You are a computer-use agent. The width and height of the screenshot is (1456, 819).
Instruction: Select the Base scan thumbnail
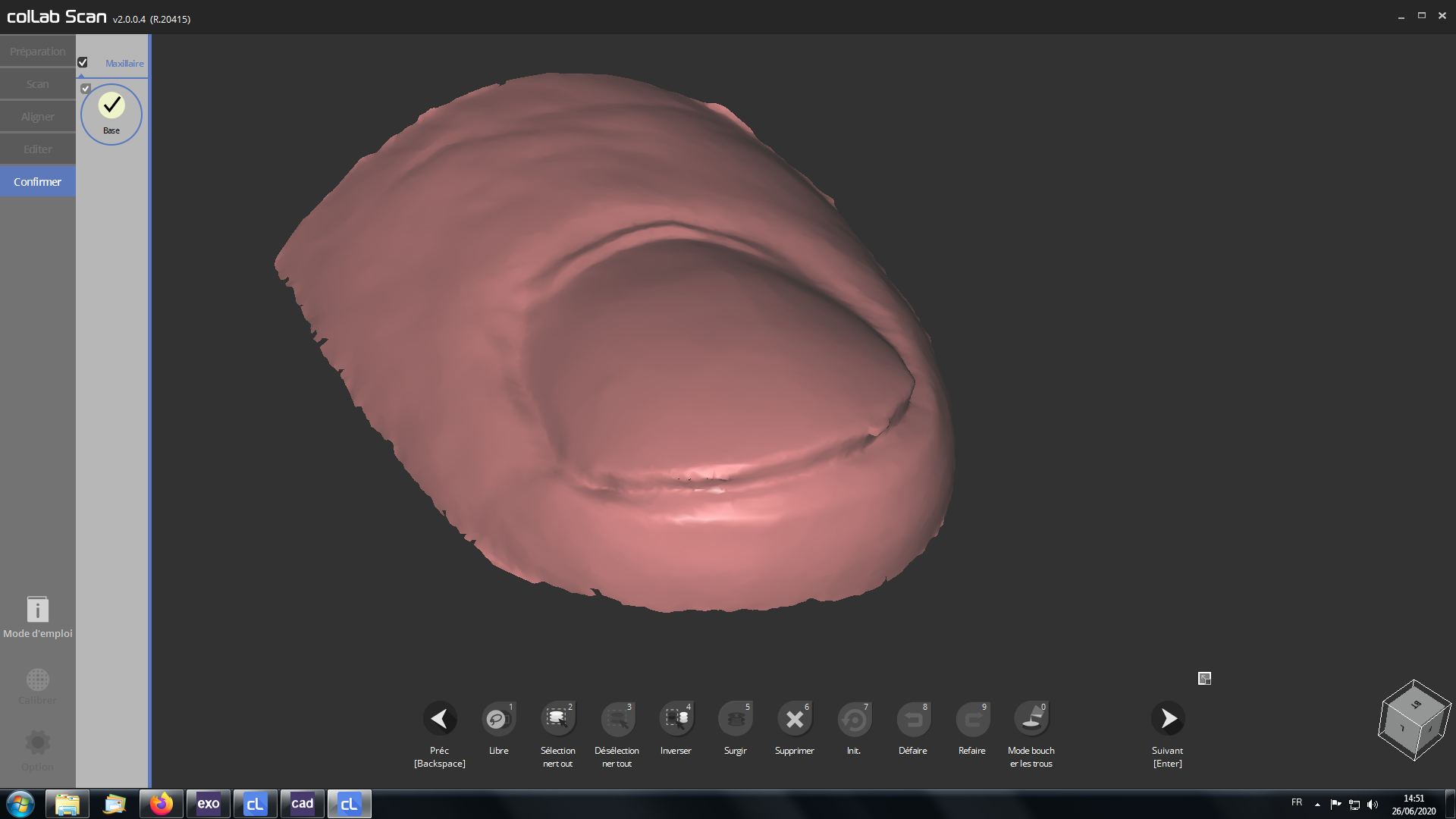pyautogui.click(x=111, y=114)
